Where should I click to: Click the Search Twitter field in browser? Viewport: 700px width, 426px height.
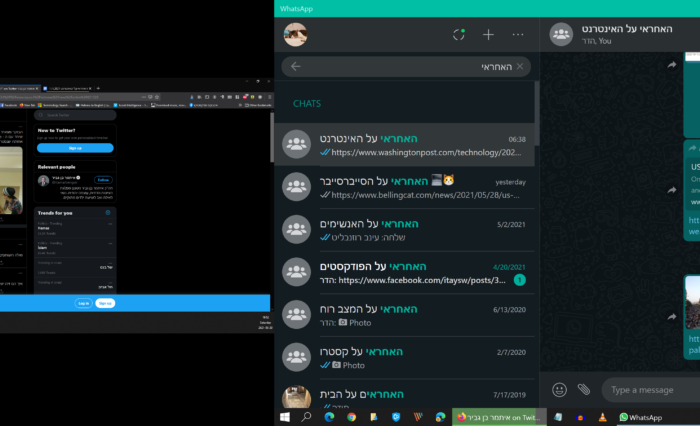click(75, 115)
